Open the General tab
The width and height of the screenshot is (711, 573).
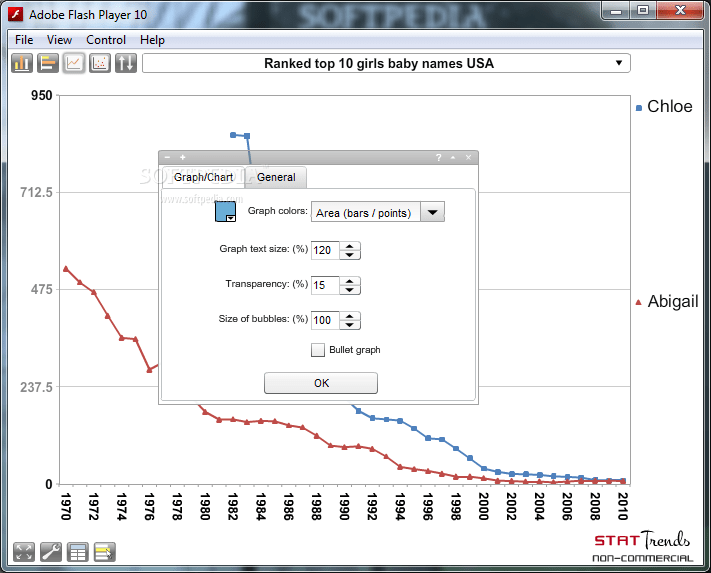276,177
